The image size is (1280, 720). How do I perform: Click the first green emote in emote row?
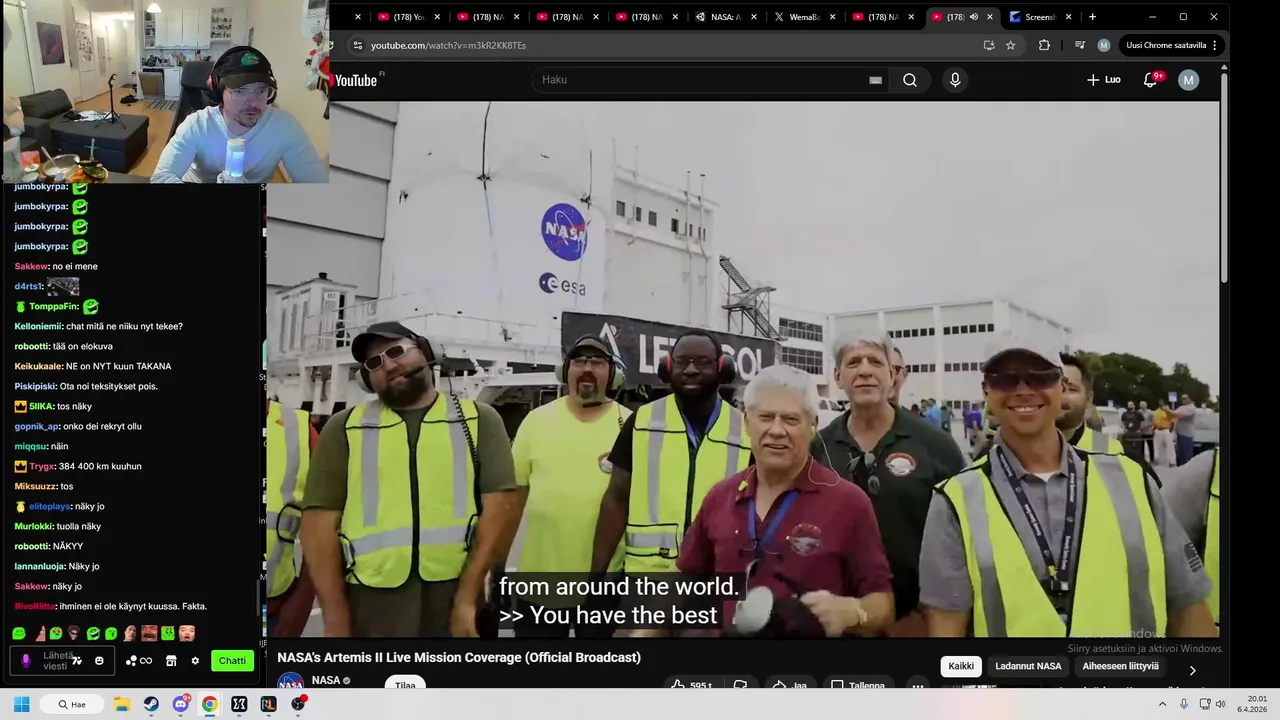coord(19,633)
